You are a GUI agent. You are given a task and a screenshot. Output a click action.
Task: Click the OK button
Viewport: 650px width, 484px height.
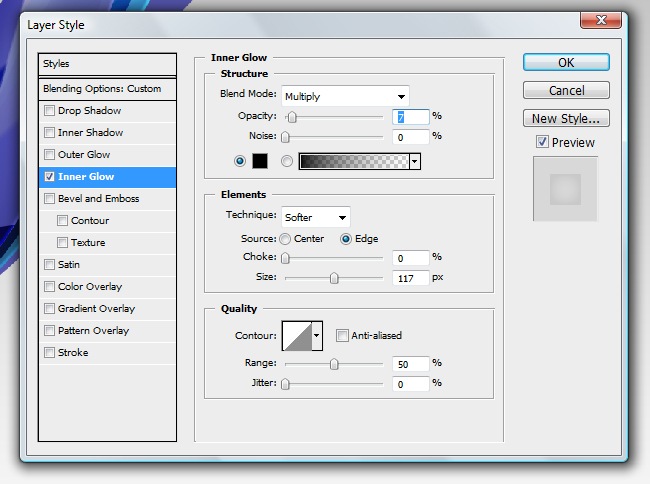(566, 62)
